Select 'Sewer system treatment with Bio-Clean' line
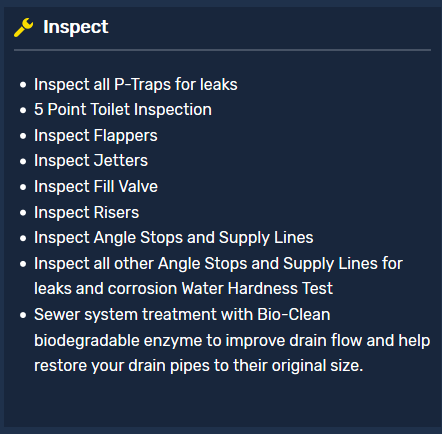The height and width of the screenshot is (434, 442). [x=182, y=315]
